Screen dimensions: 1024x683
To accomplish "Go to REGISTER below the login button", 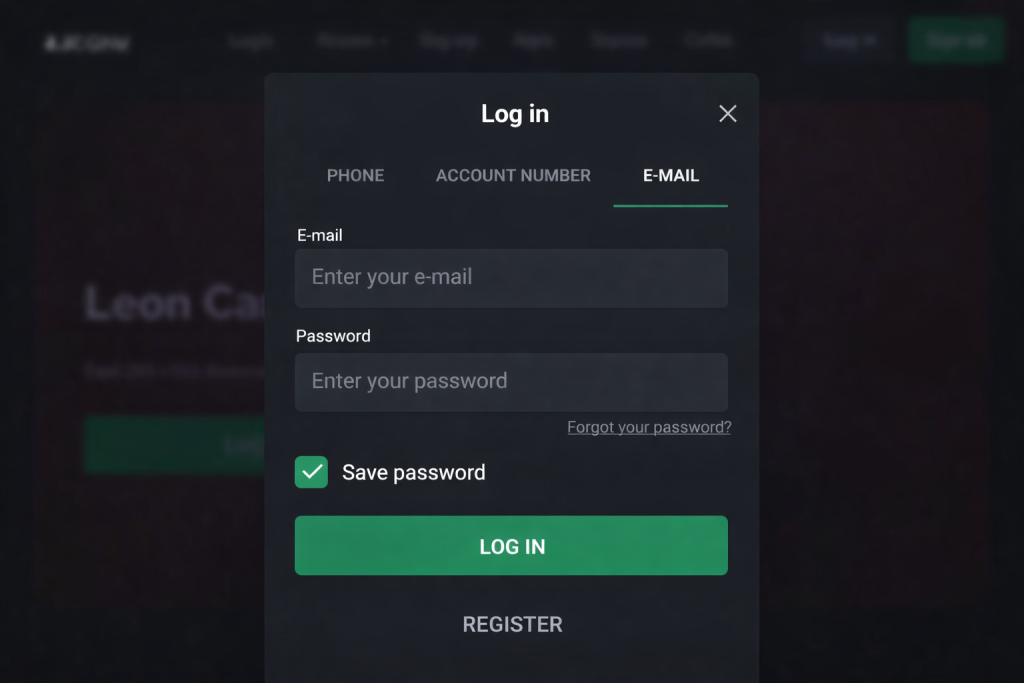I will 512,624.
